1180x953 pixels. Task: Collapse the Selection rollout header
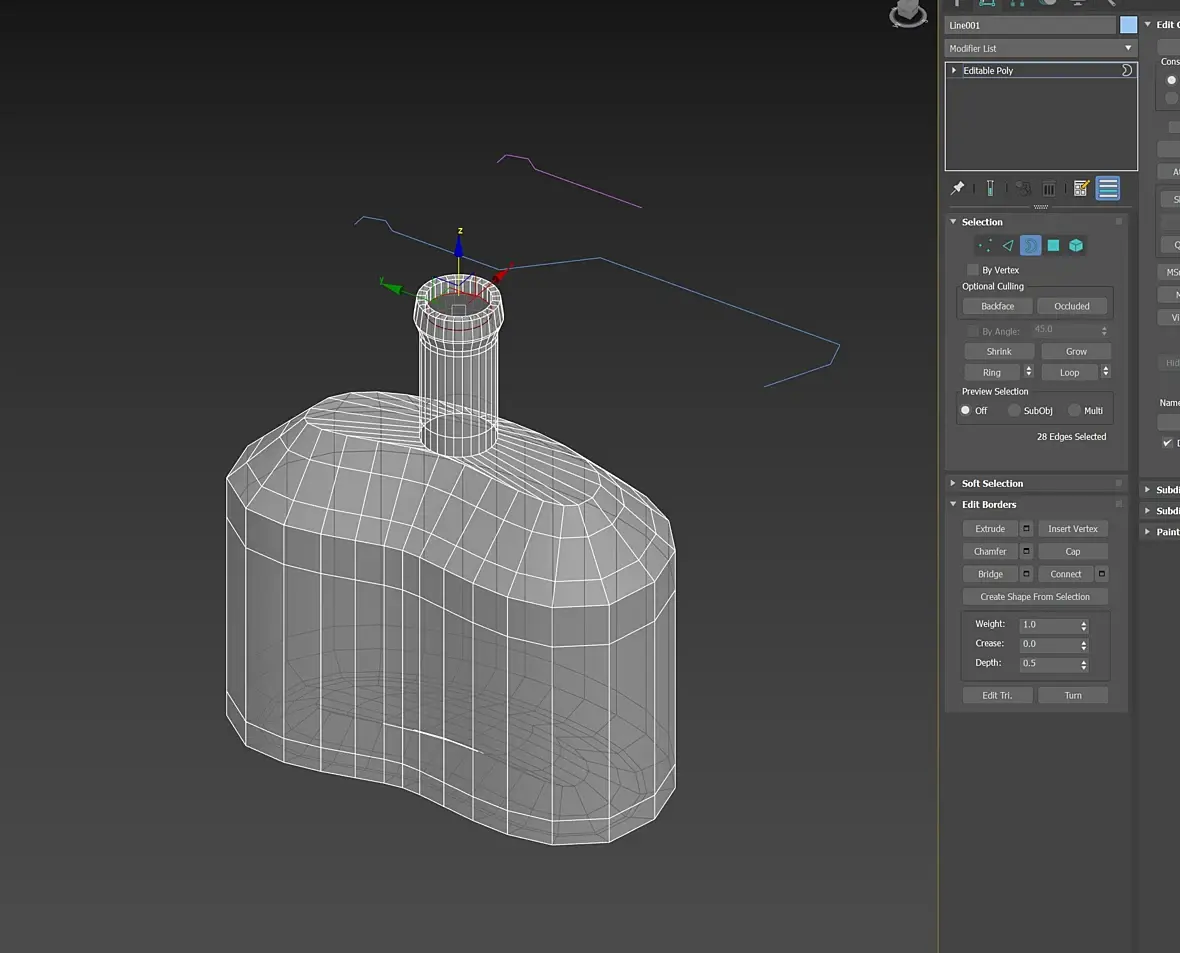click(981, 222)
